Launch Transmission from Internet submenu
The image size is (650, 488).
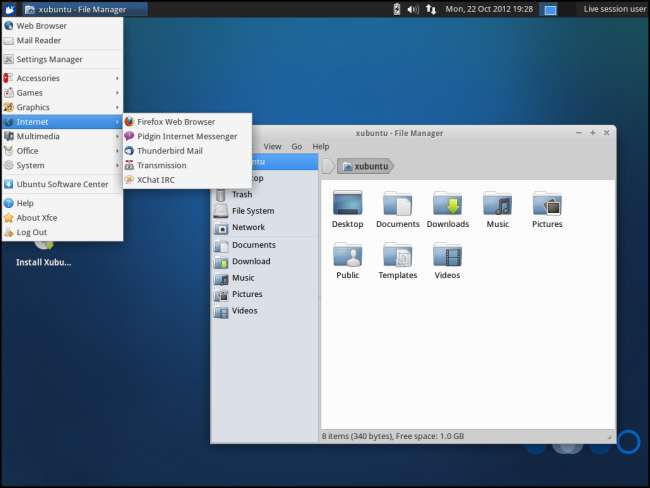click(161, 165)
